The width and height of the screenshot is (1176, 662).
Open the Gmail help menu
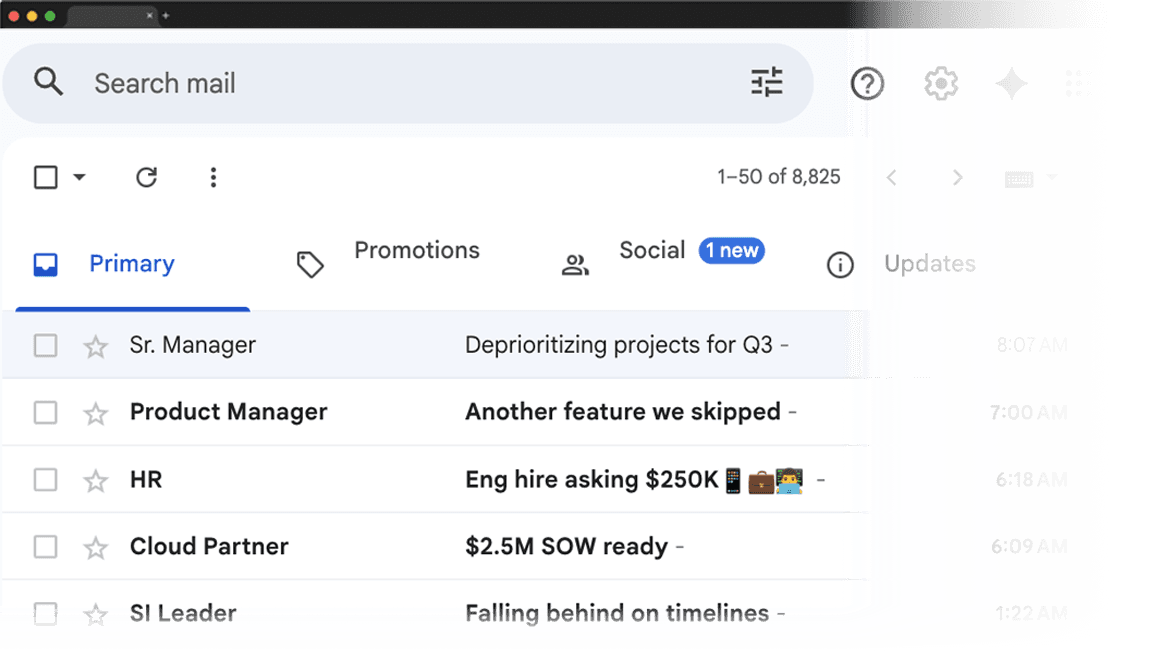(x=867, y=83)
